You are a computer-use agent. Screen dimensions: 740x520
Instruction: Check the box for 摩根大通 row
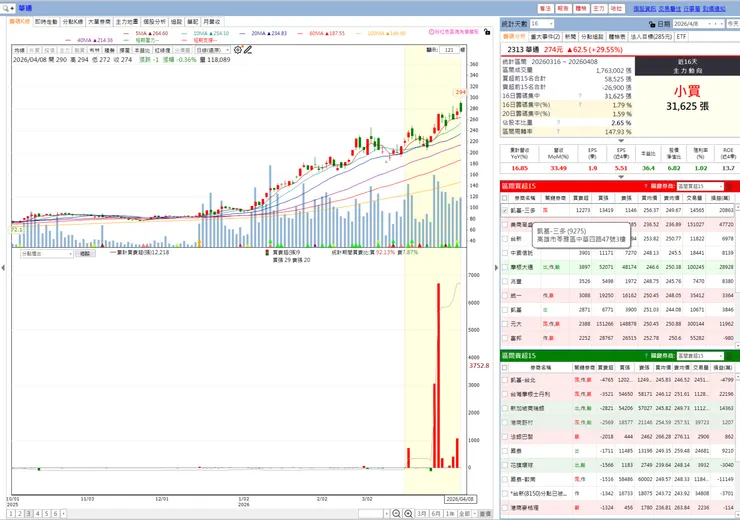pos(505,267)
